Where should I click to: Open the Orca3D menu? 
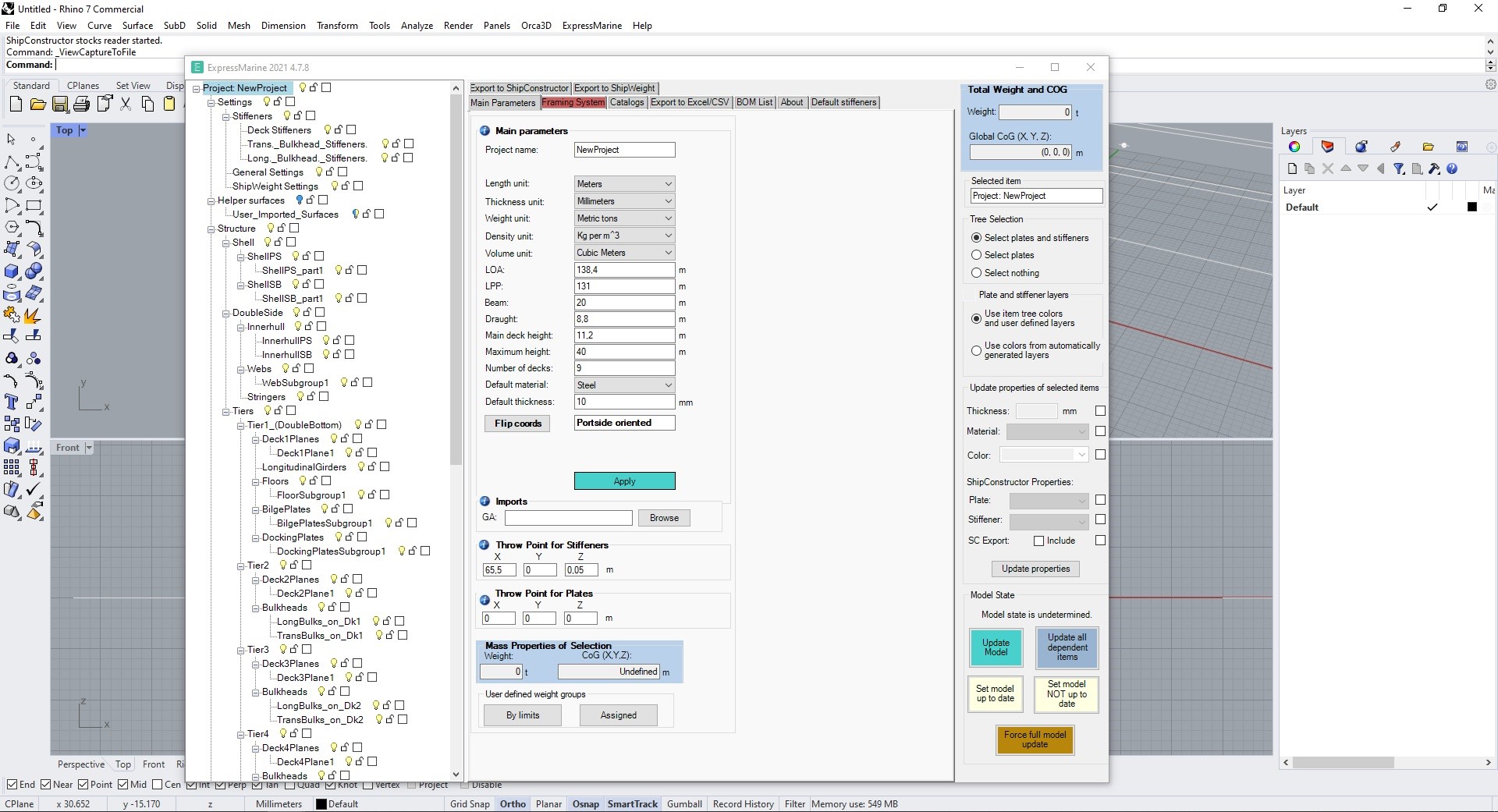pos(536,26)
